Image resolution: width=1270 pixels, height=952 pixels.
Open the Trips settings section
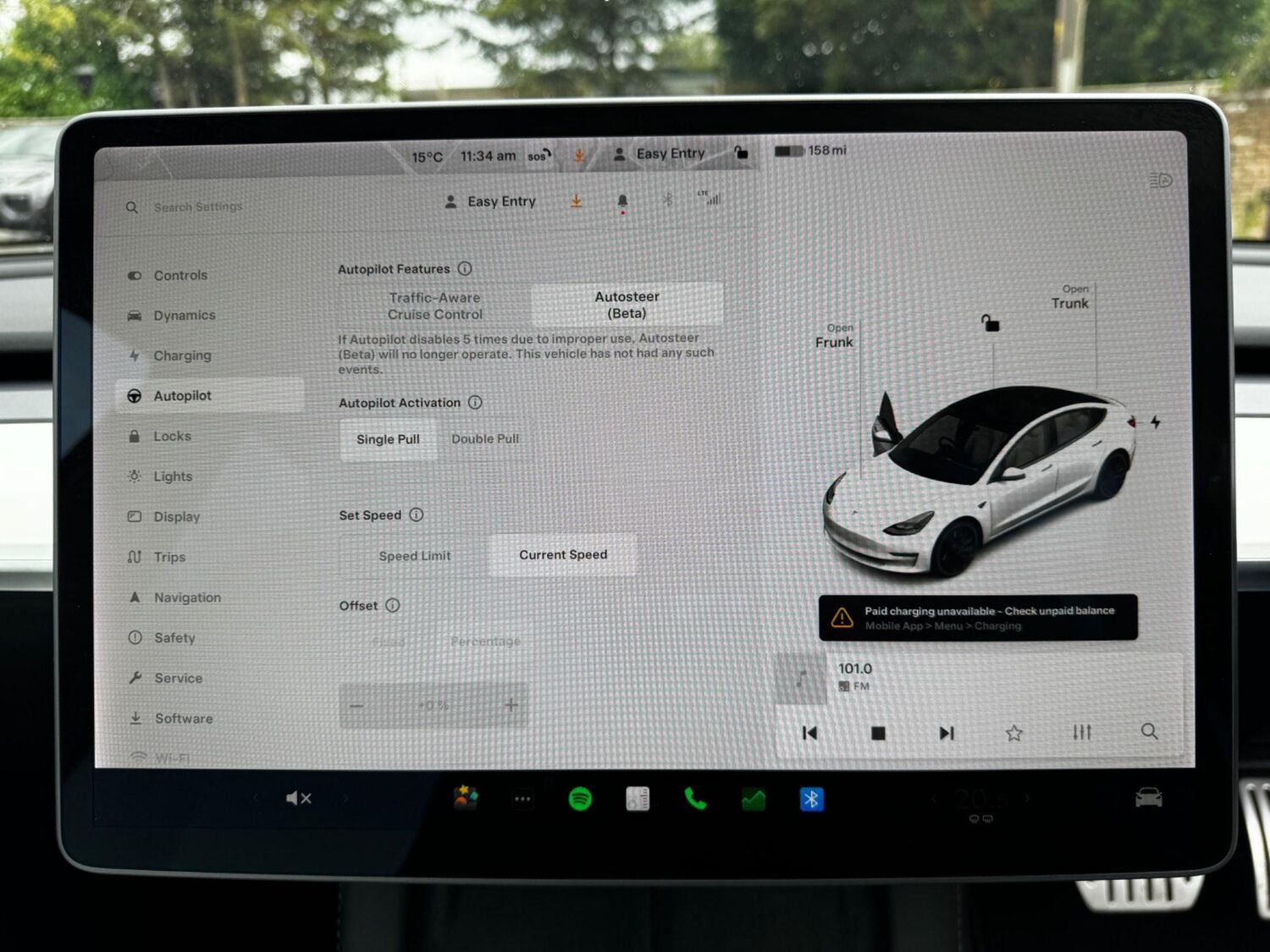click(169, 557)
